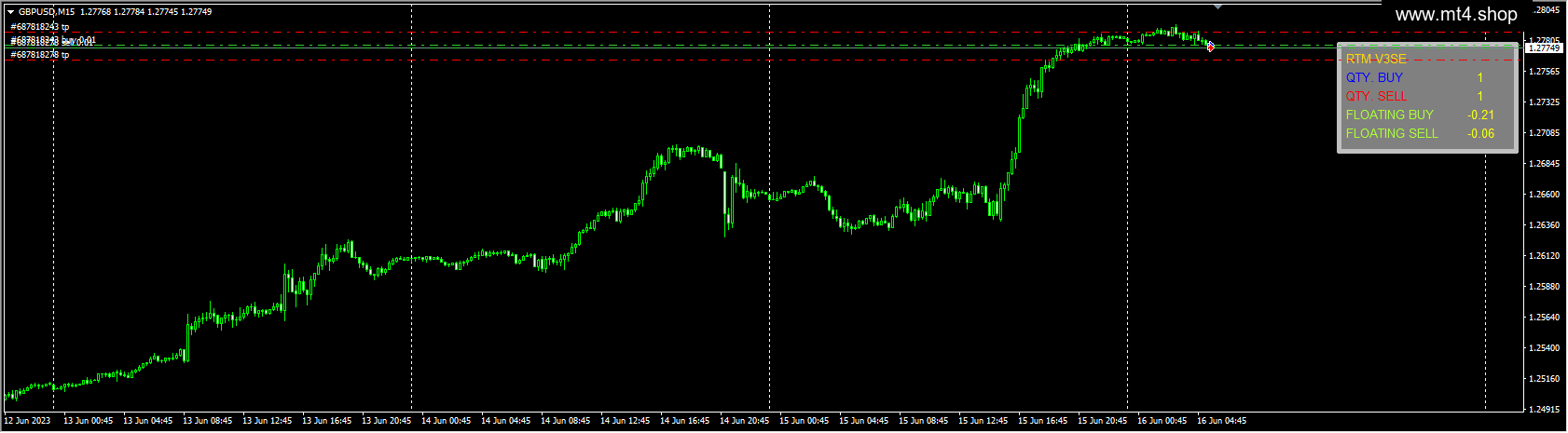Open the one-click trading triangle beside GBPUSD,M15
This screenshot has width=1568, height=433.
point(10,12)
